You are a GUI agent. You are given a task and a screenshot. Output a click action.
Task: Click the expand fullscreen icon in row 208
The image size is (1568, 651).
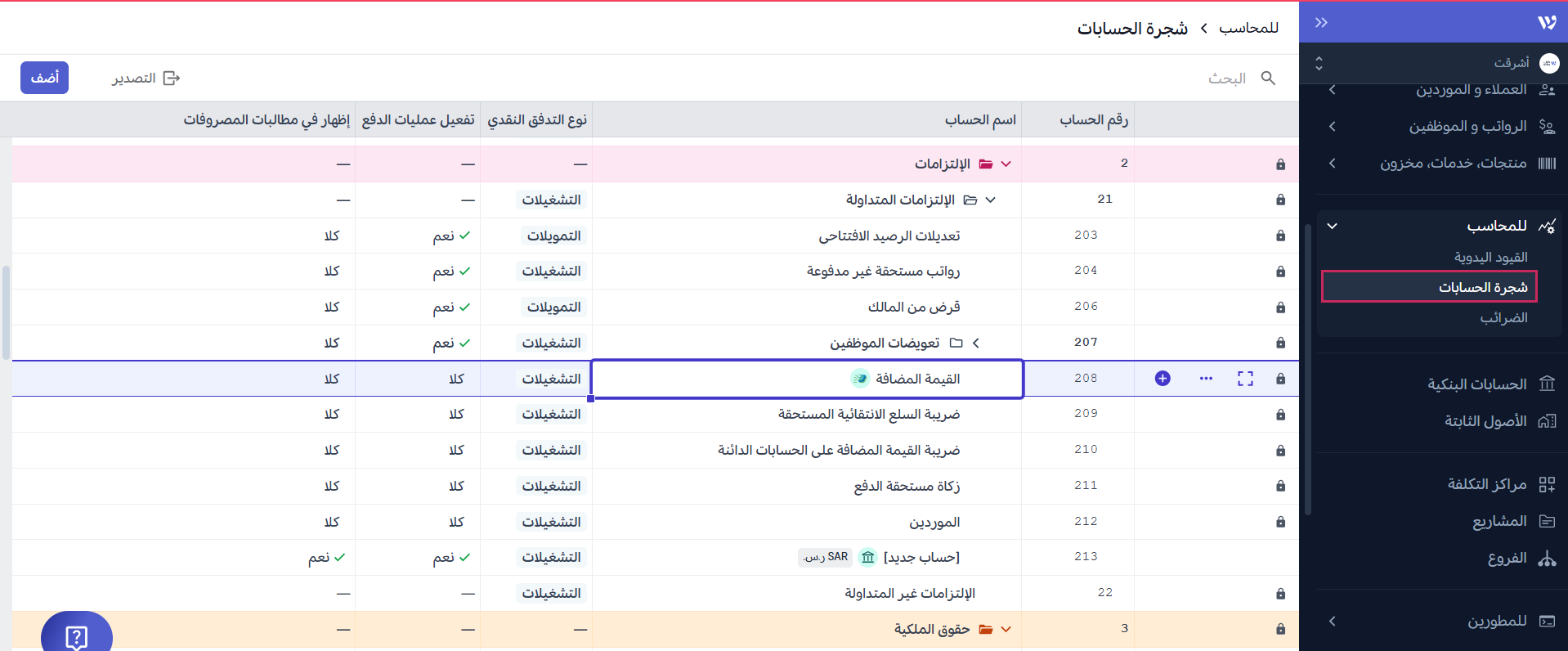tap(1245, 378)
